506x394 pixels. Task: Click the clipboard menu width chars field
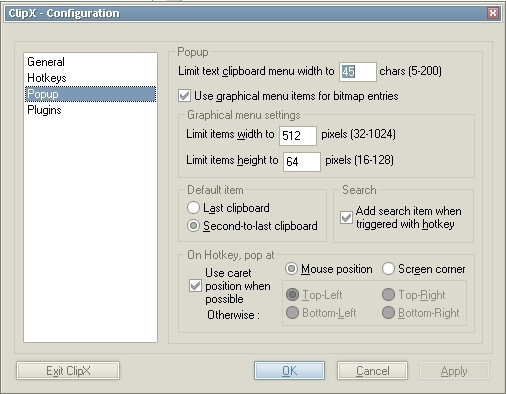tap(358, 71)
